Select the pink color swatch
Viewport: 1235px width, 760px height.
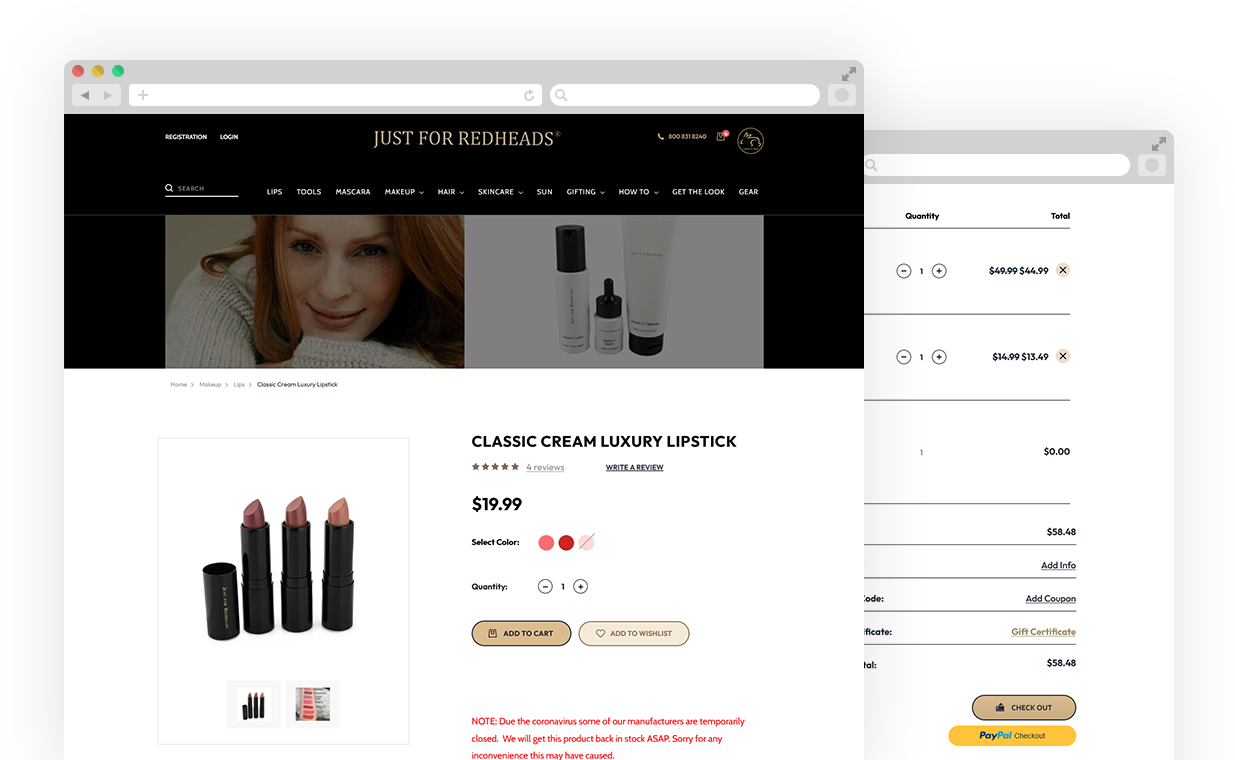click(546, 543)
